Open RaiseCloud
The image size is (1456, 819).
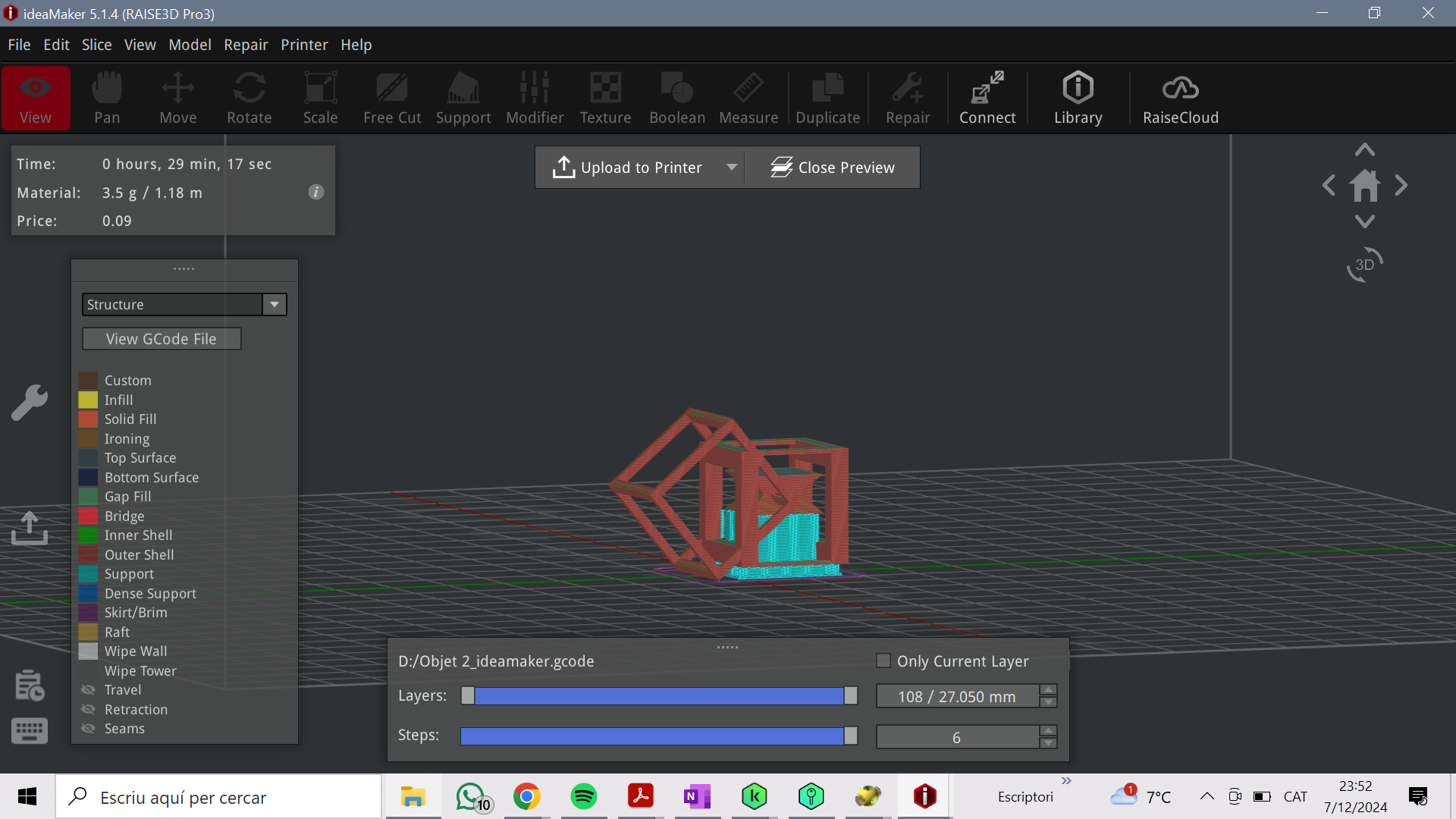tap(1181, 98)
